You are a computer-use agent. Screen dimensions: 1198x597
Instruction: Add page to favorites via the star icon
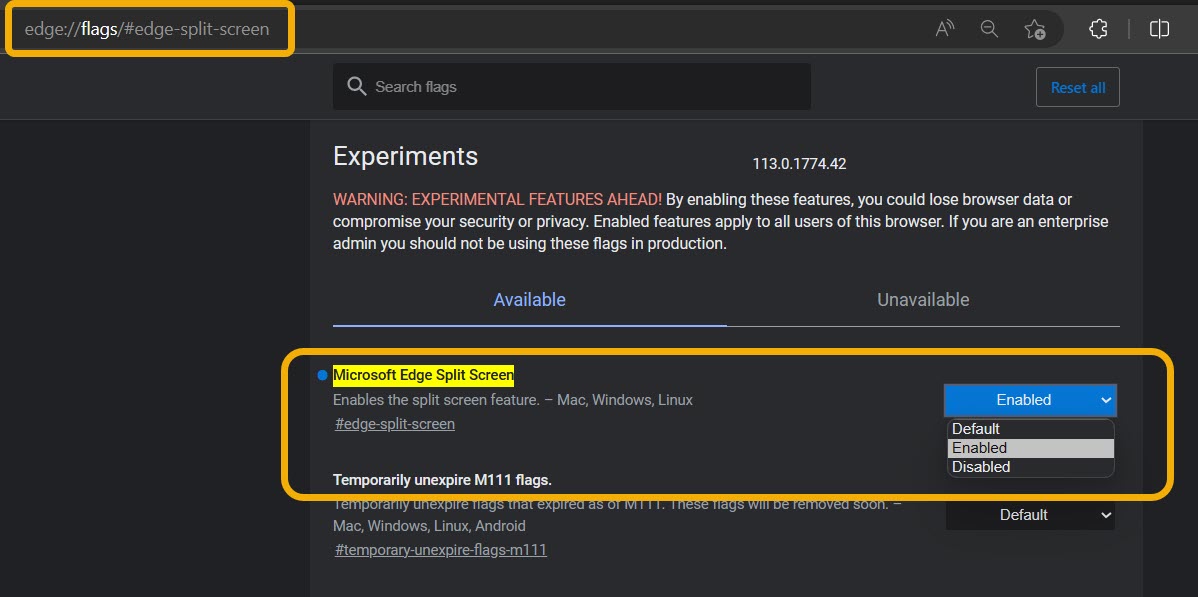click(1037, 29)
